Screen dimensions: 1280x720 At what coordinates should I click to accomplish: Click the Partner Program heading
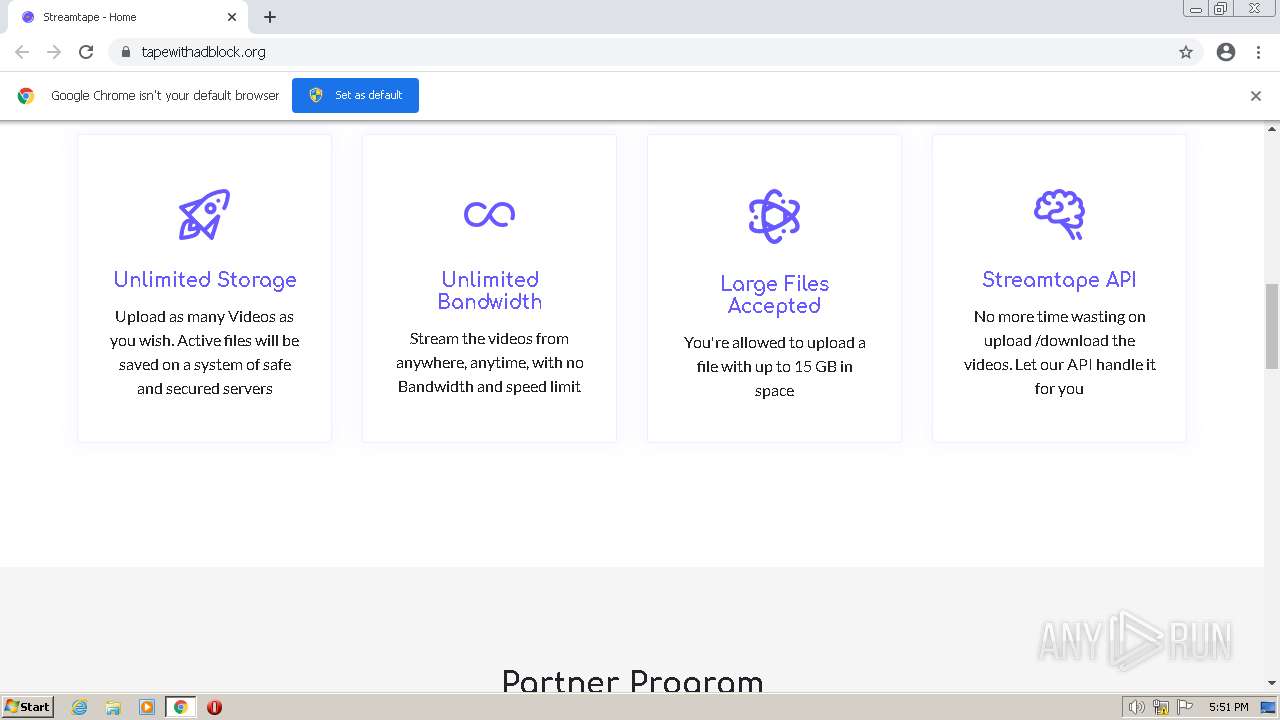pyautogui.click(x=632, y=681)
